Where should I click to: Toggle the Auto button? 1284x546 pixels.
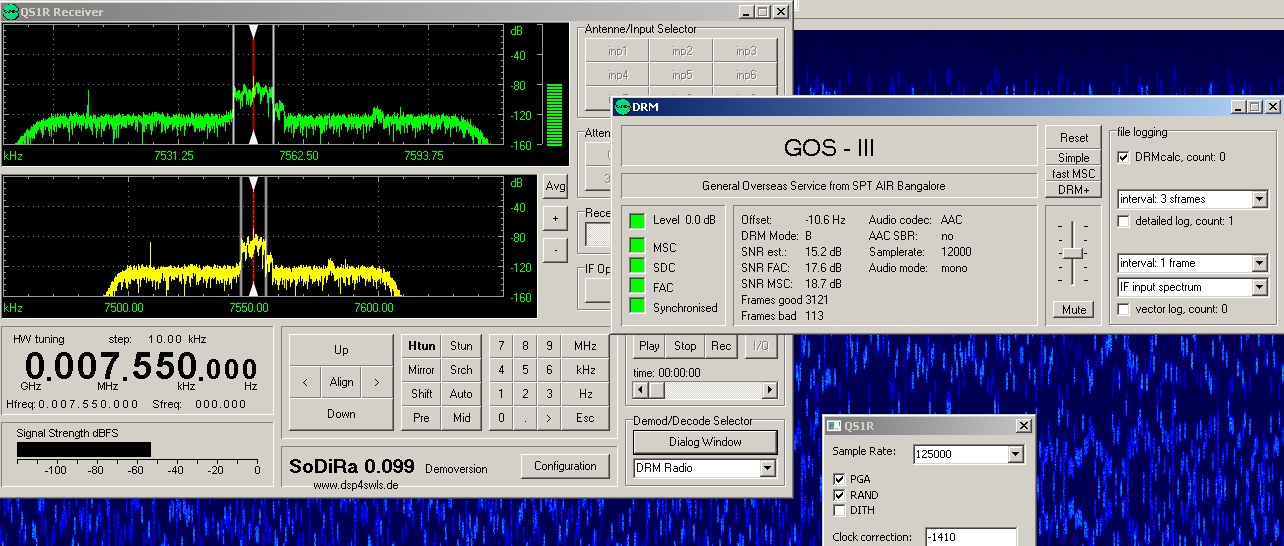tap(461, 394)
